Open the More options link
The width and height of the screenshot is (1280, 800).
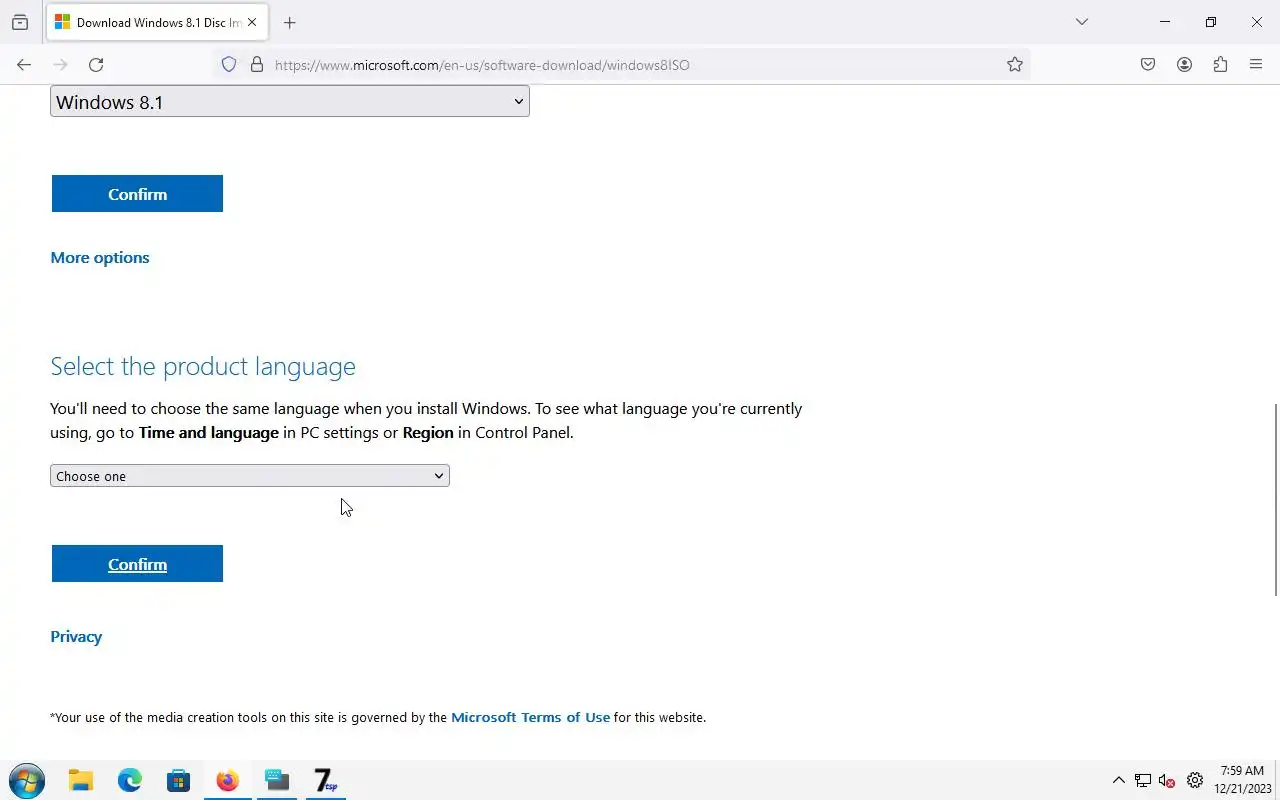100,258
